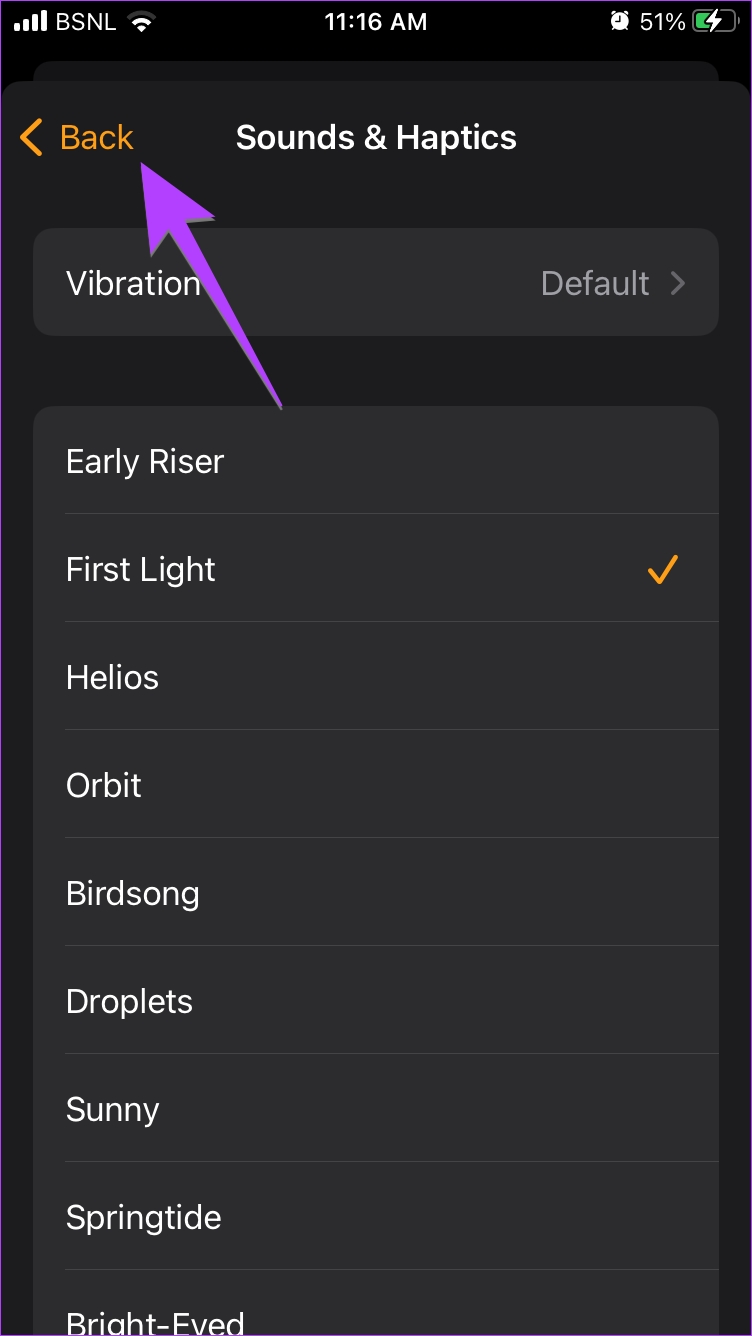Screen dimensions: 752x1336
Task: Tap the Sounds & Haptics title
Action: click(x=376, y=137)
